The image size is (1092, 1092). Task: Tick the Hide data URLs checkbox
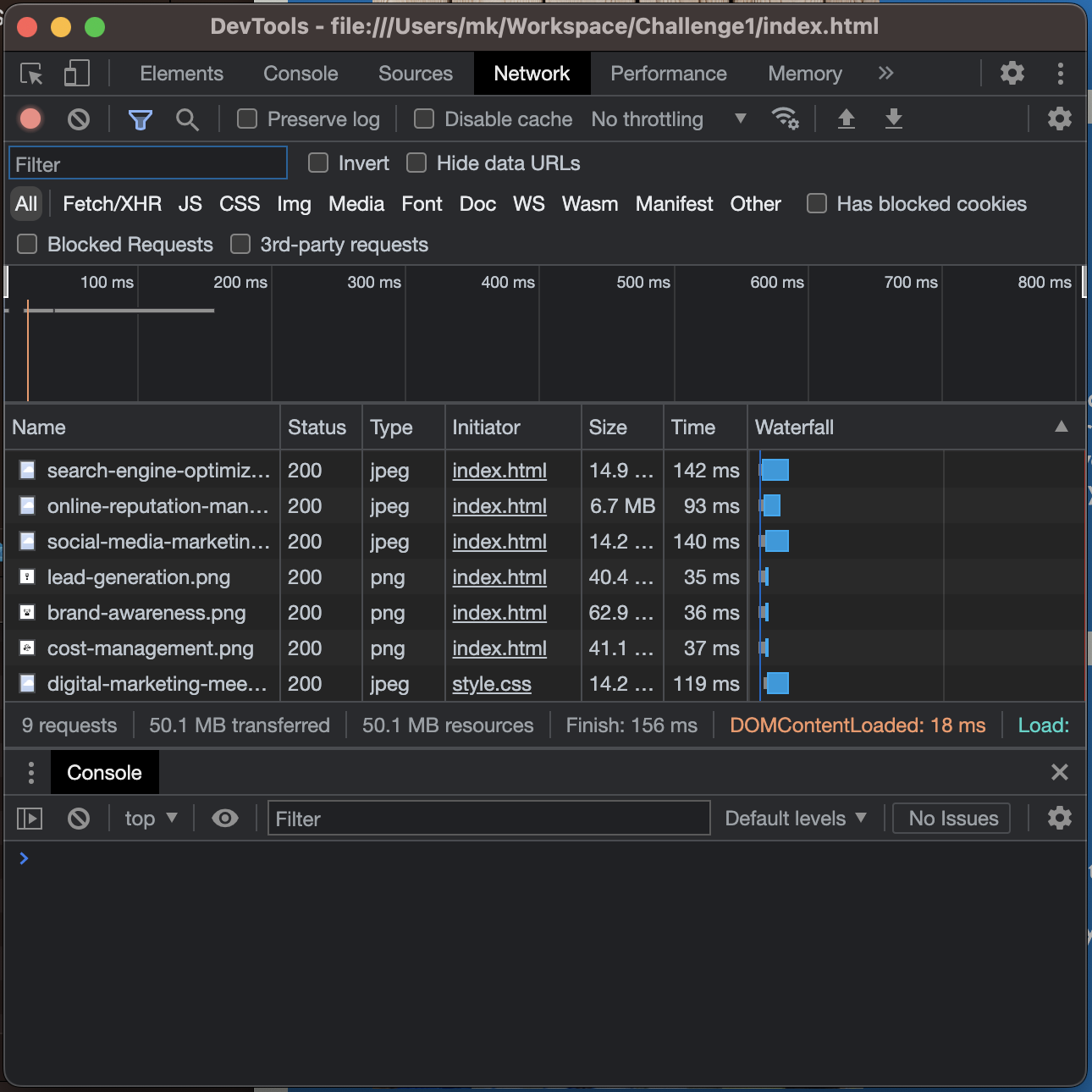pyautogui.click(x=416, y=163)
